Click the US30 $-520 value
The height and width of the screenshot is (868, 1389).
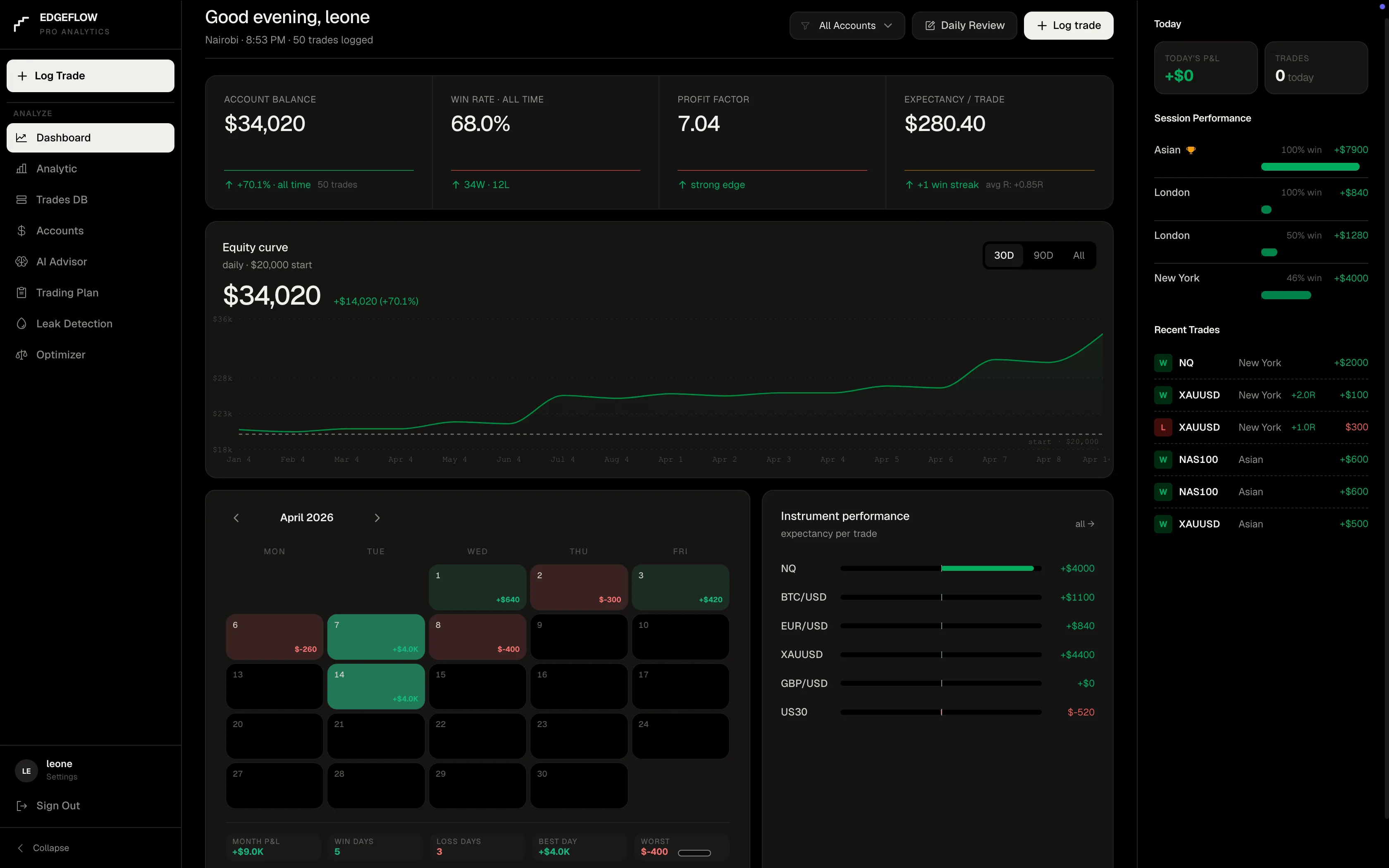point(1081,712)
